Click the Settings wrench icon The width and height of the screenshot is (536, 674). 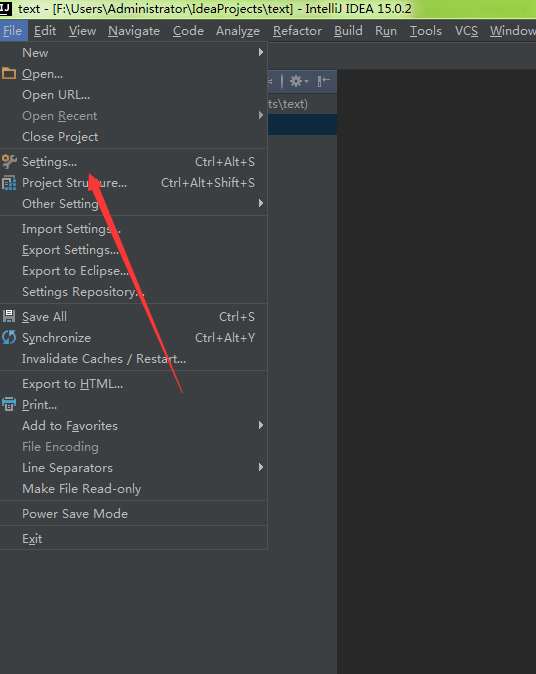(x=9, y=162)
